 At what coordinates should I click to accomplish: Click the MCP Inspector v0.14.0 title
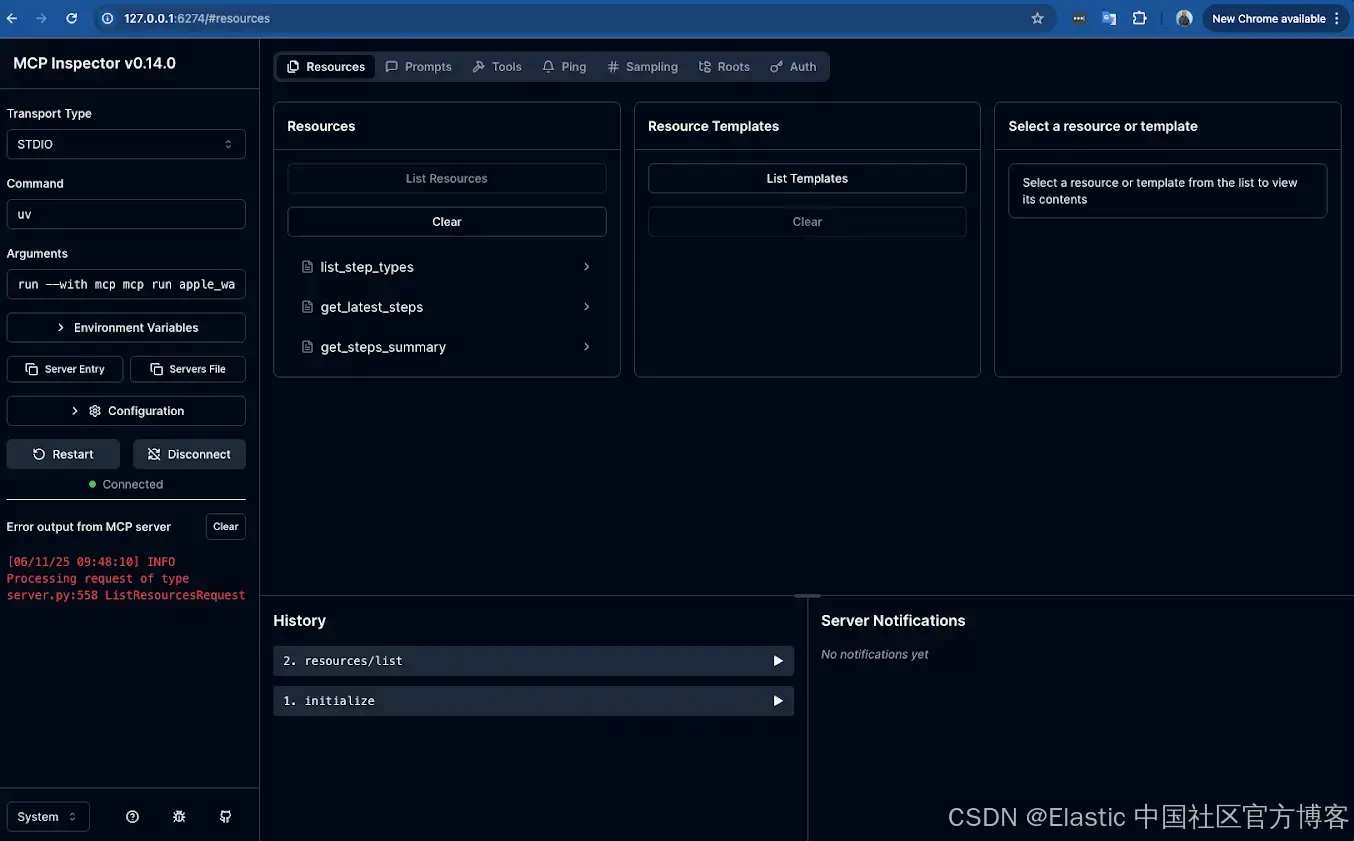coord(94,63)
